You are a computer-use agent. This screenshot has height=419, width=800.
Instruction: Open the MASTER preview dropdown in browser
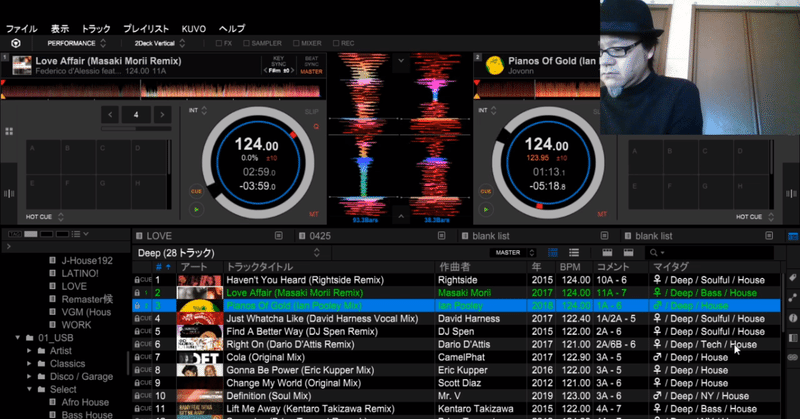(513, 253)
